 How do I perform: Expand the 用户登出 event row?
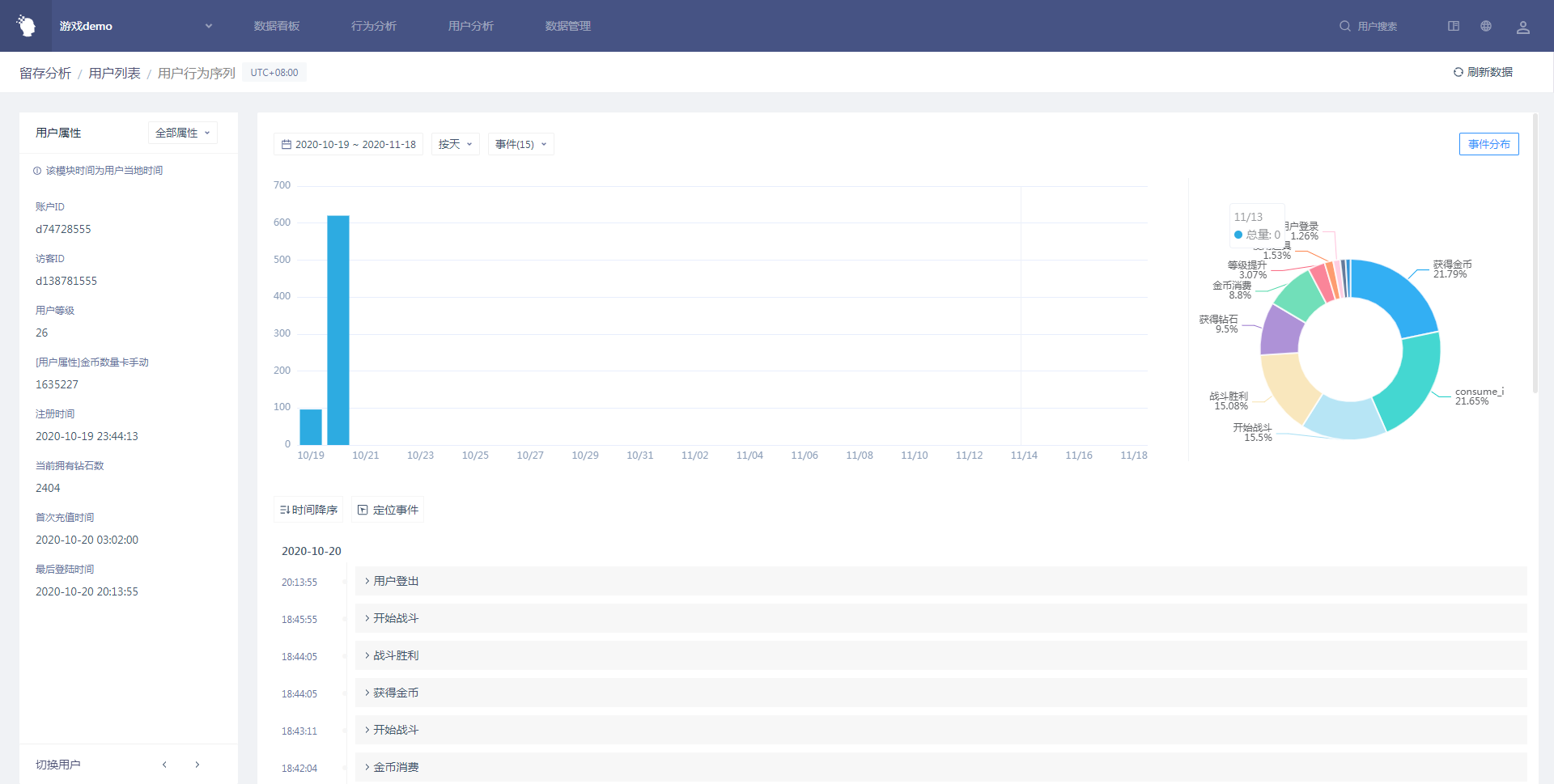tap(395, 581)
